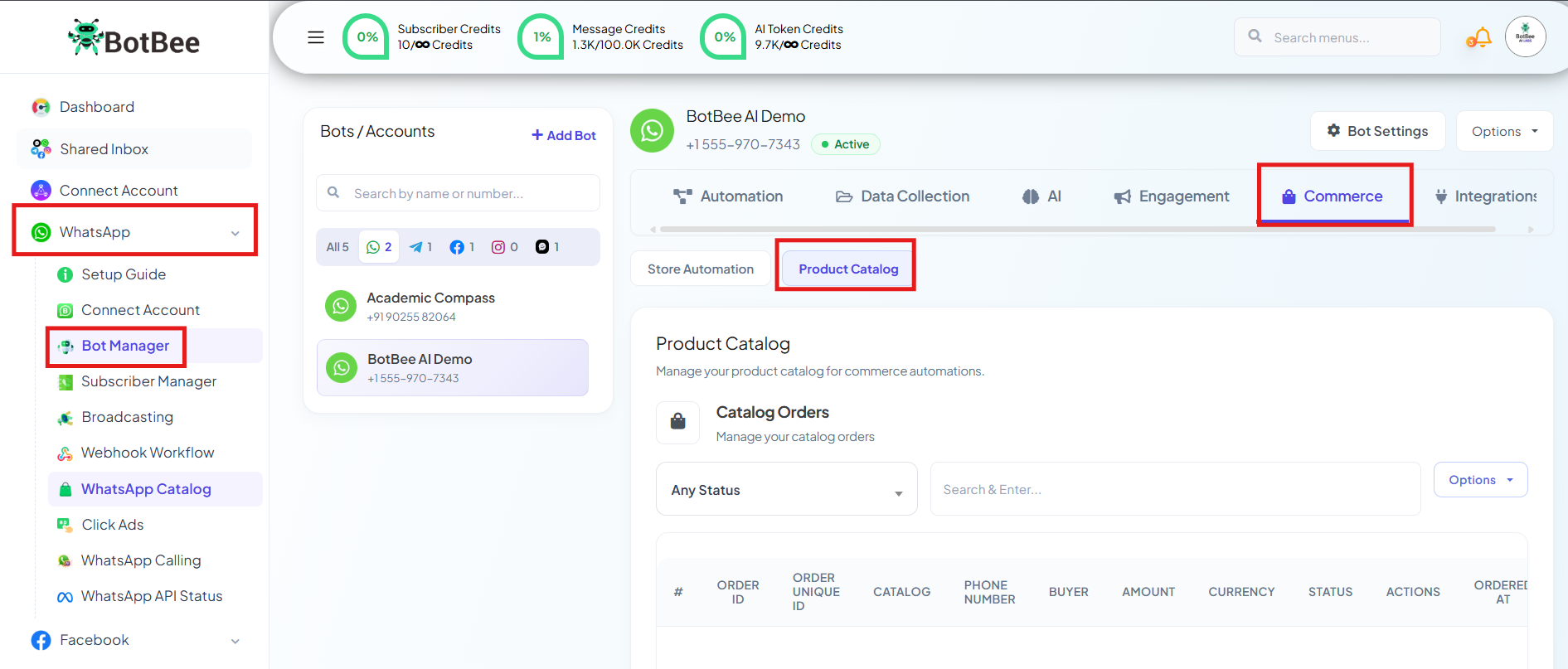Screen dimensions: 1568x669
Task: Filter bots by Telegram icon
Action: pyautogui.click(x=420, y=247)
